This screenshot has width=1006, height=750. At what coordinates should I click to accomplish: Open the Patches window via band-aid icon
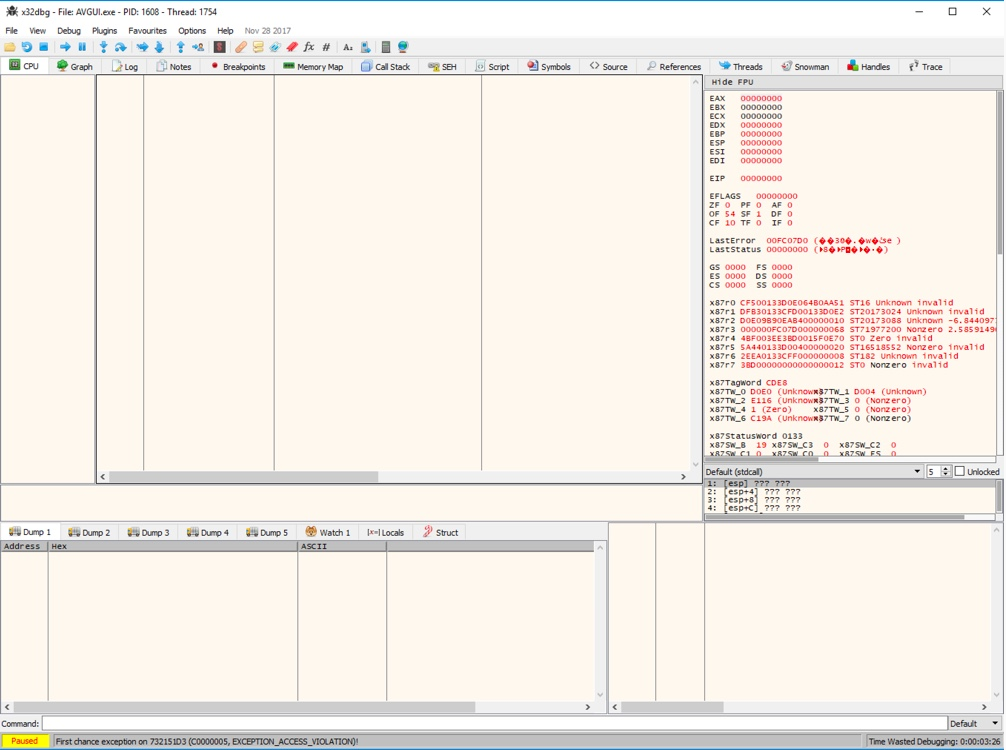tap(239, 46)
